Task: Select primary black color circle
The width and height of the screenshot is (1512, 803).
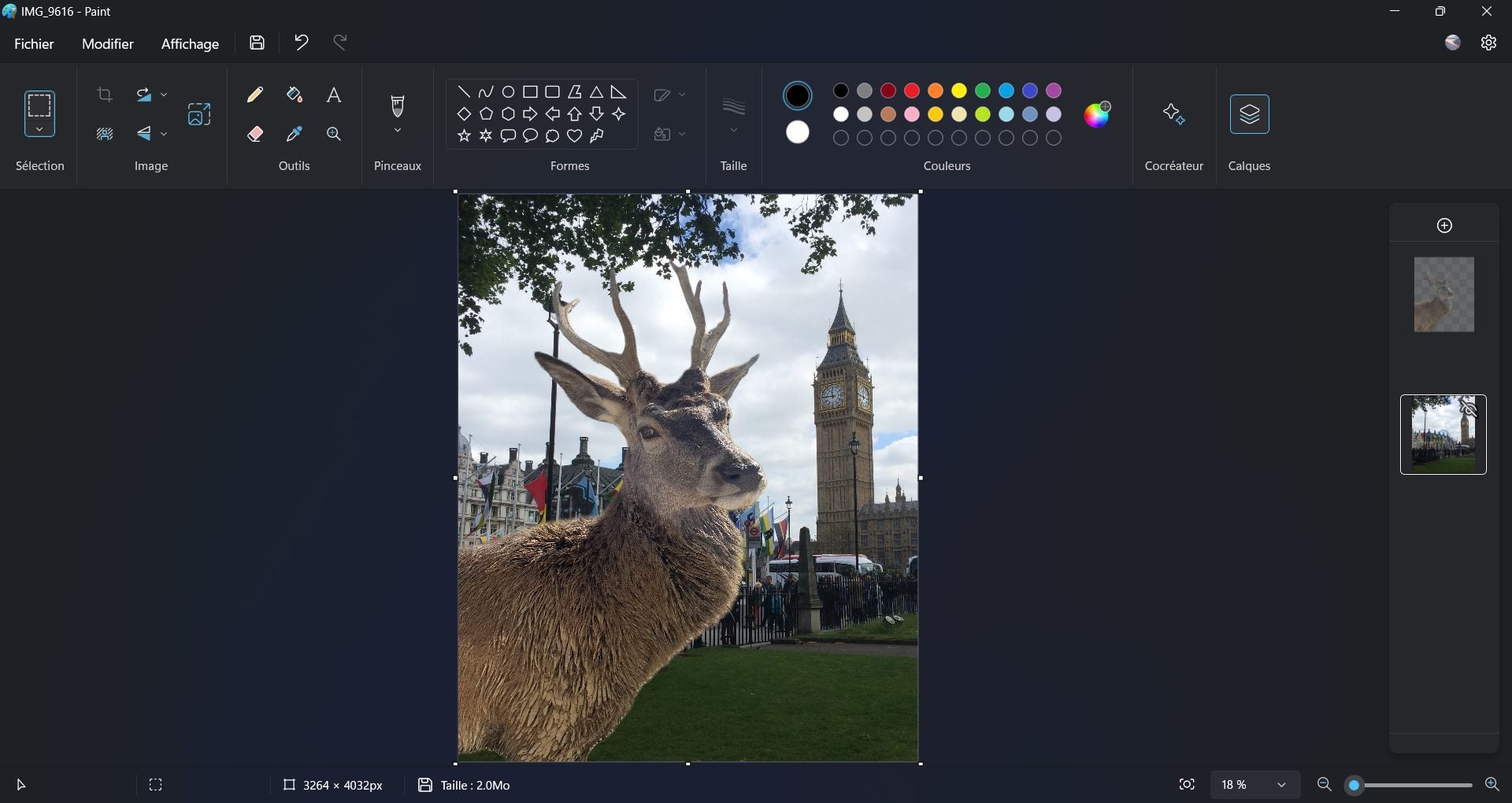Action: pos(798,96)
